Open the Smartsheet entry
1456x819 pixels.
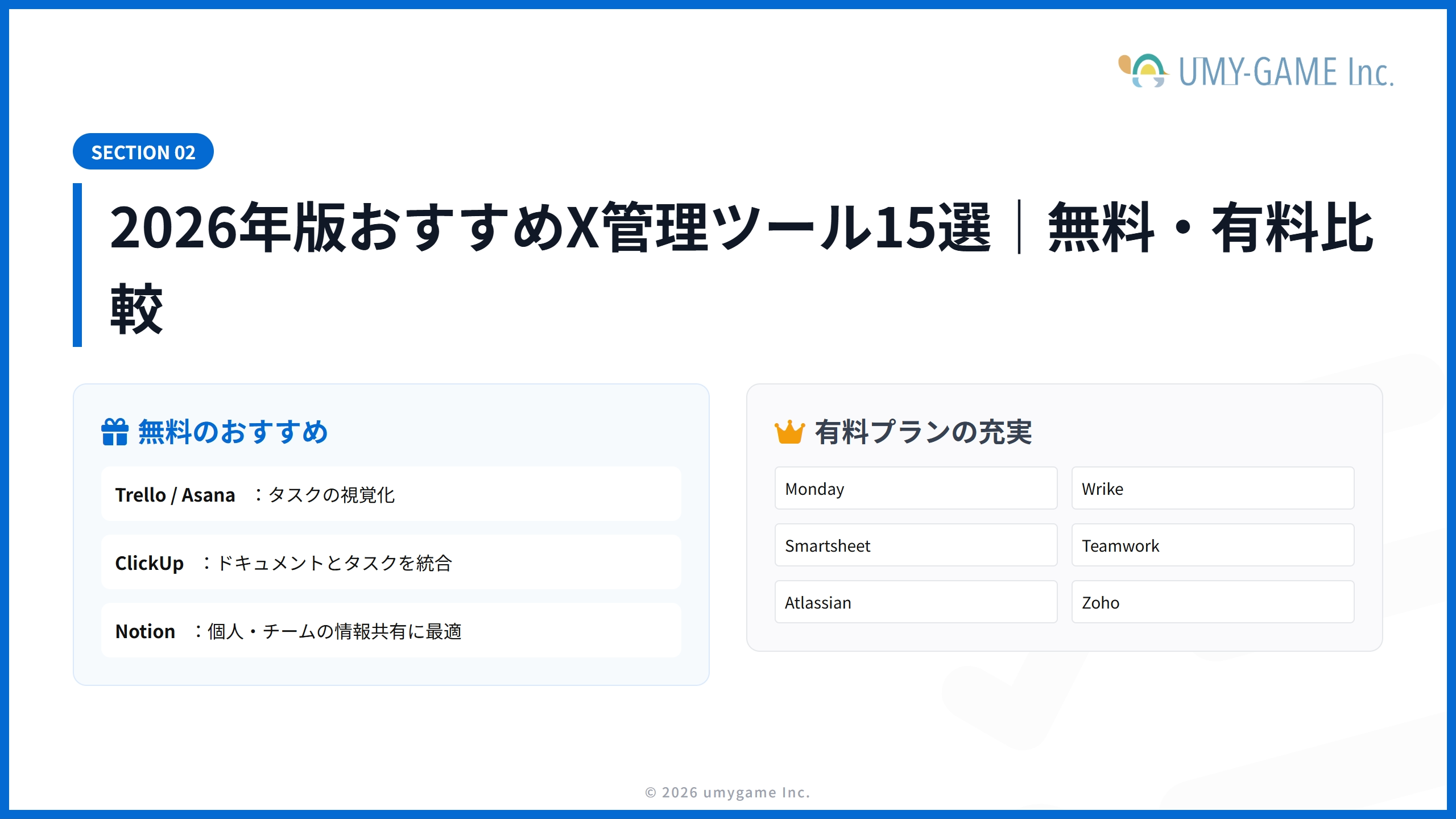tap(916, 545)
